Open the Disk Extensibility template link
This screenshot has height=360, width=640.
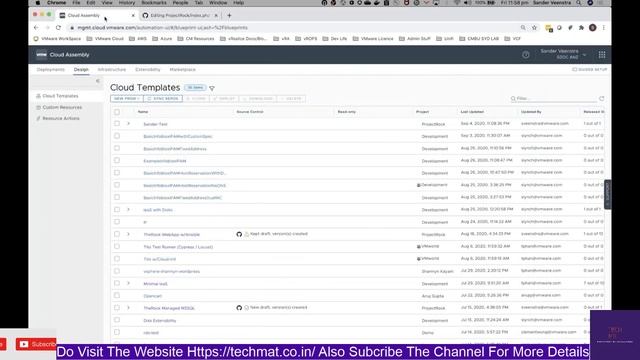pyautogui.click(x=160, y=321)
